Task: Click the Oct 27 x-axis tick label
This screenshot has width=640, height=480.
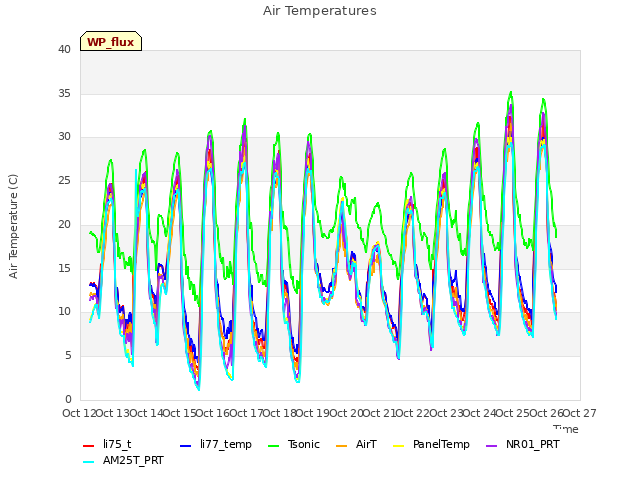Action: coord(579,413)
